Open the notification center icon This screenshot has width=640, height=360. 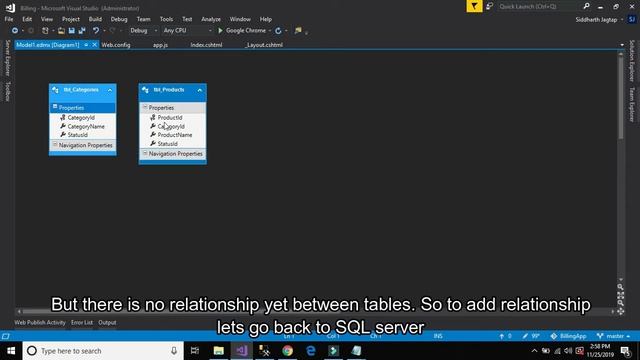point(626,351)
